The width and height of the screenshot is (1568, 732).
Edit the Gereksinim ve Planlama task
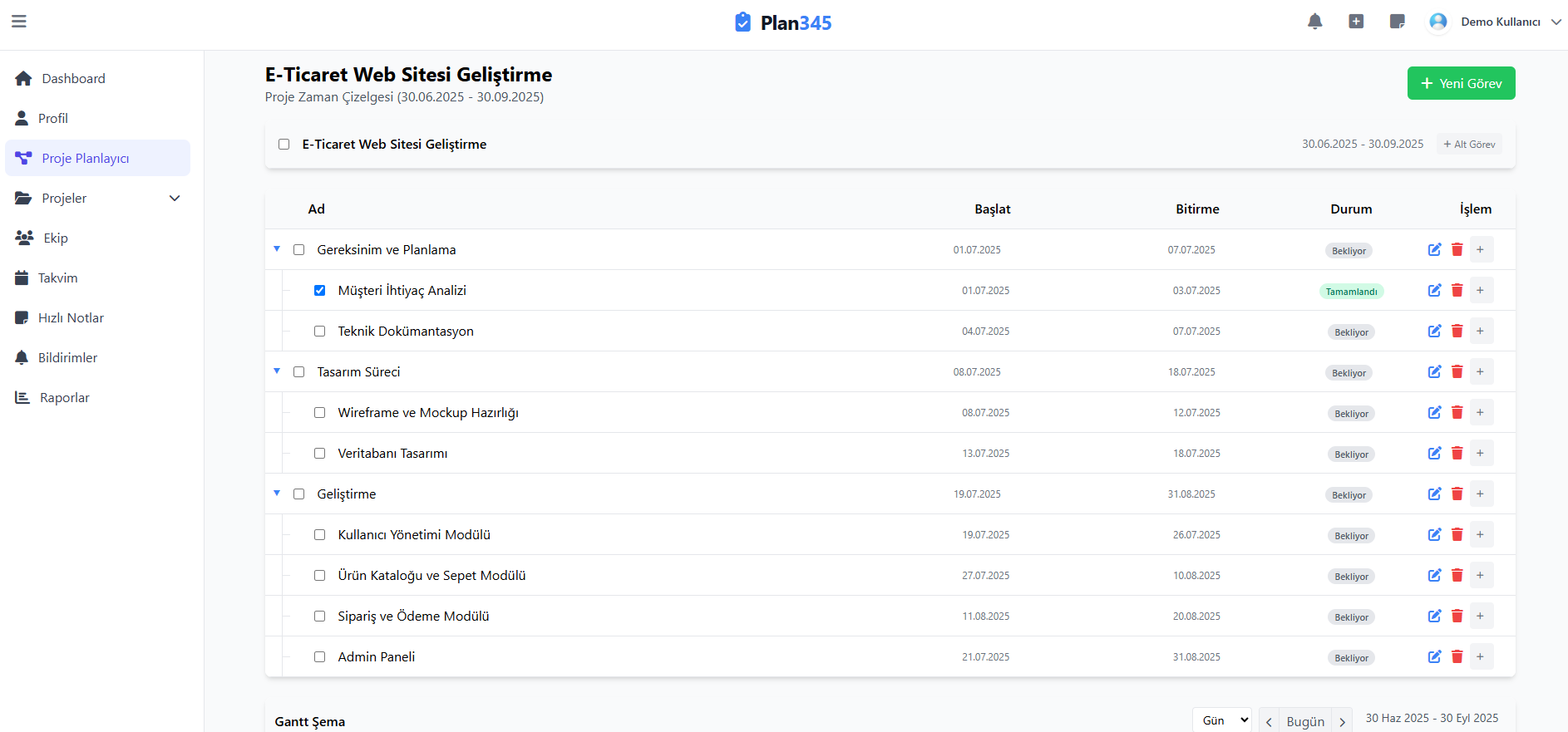1434,249
